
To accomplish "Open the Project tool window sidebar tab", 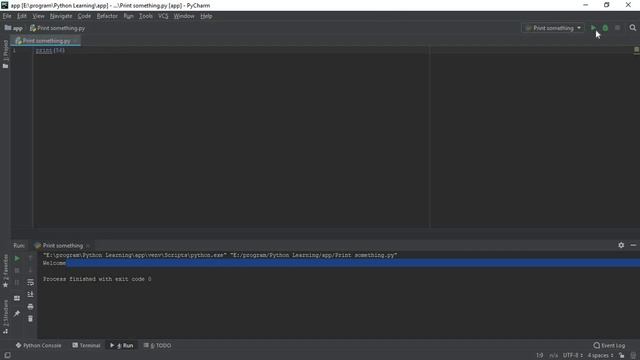I will coord(5,54).
